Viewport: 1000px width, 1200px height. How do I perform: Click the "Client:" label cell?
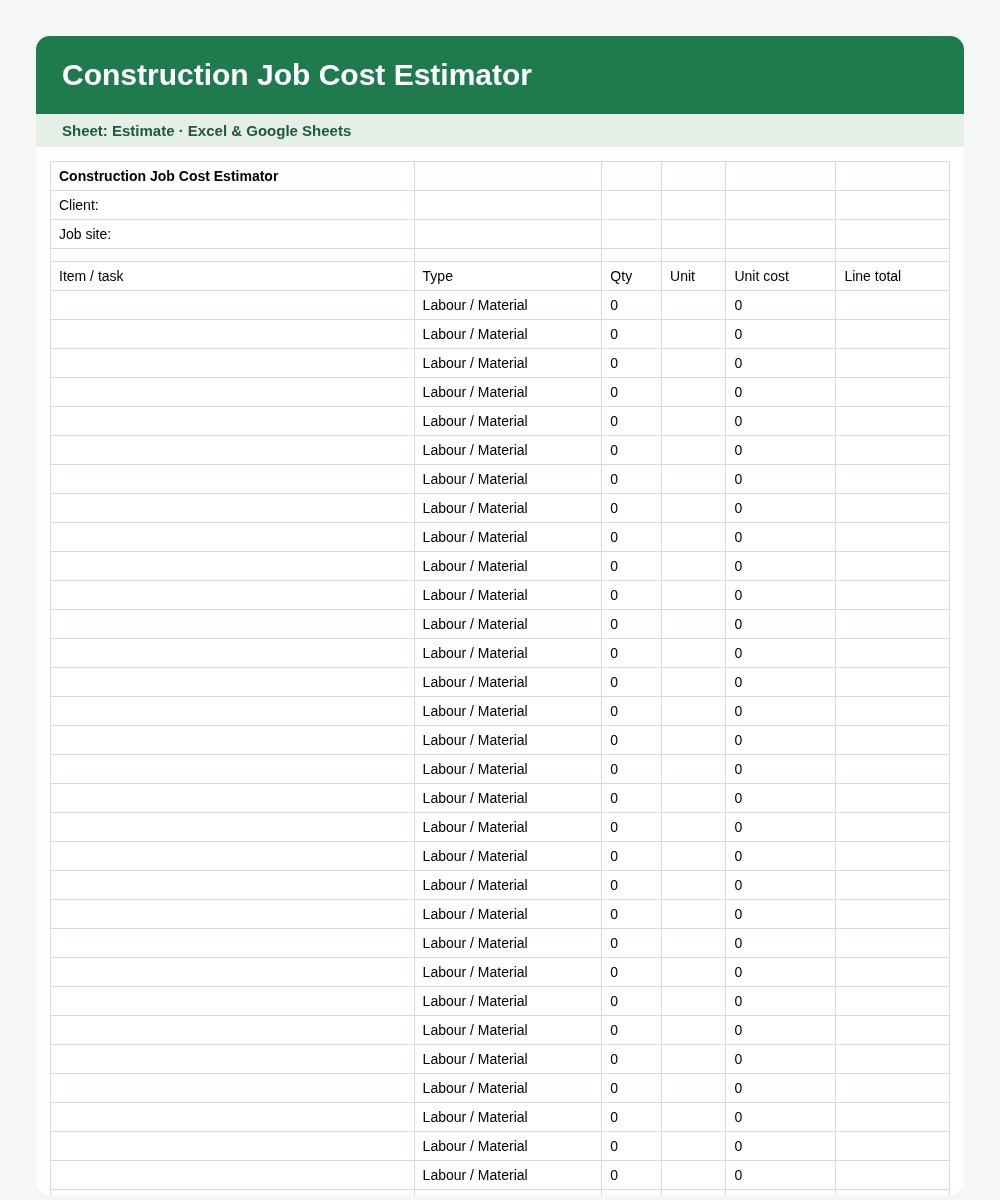(x=232, y=205)
